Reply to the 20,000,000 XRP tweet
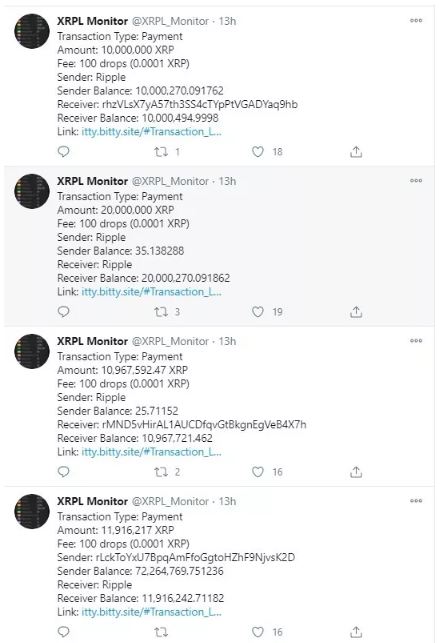The image size is (446, 643). tap(64, 312)
